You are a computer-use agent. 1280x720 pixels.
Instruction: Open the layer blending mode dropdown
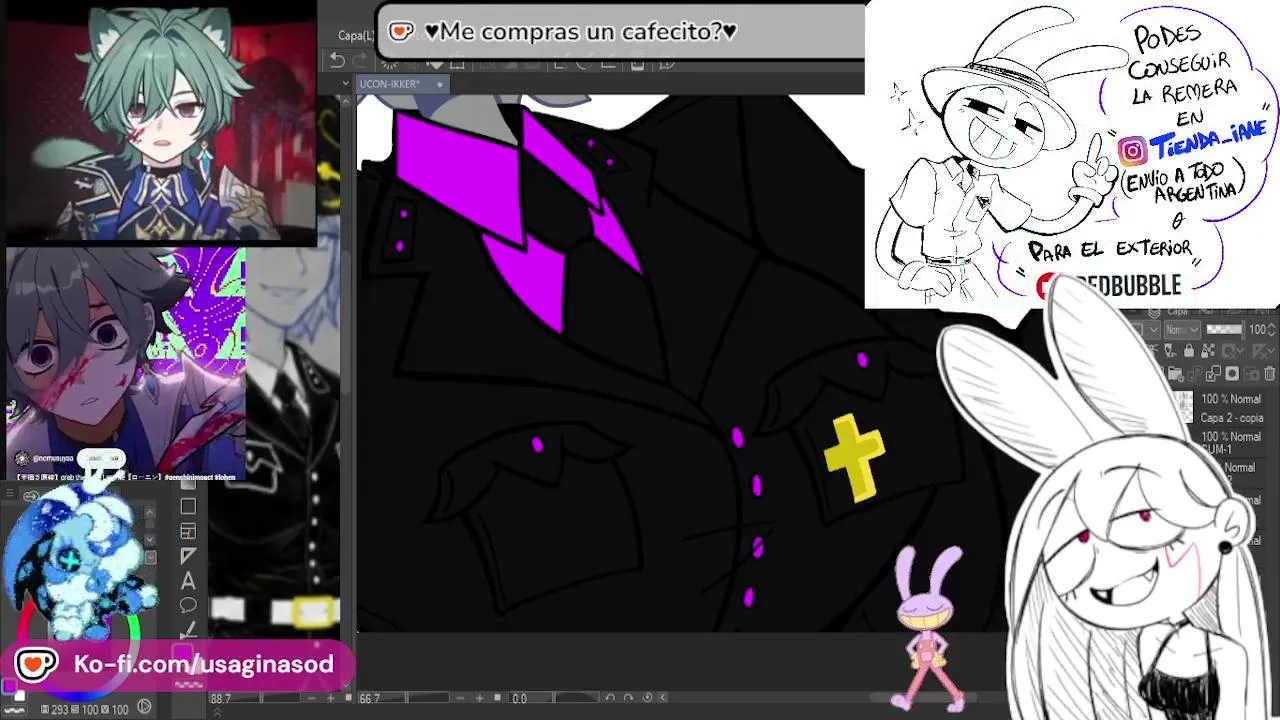1181,329
